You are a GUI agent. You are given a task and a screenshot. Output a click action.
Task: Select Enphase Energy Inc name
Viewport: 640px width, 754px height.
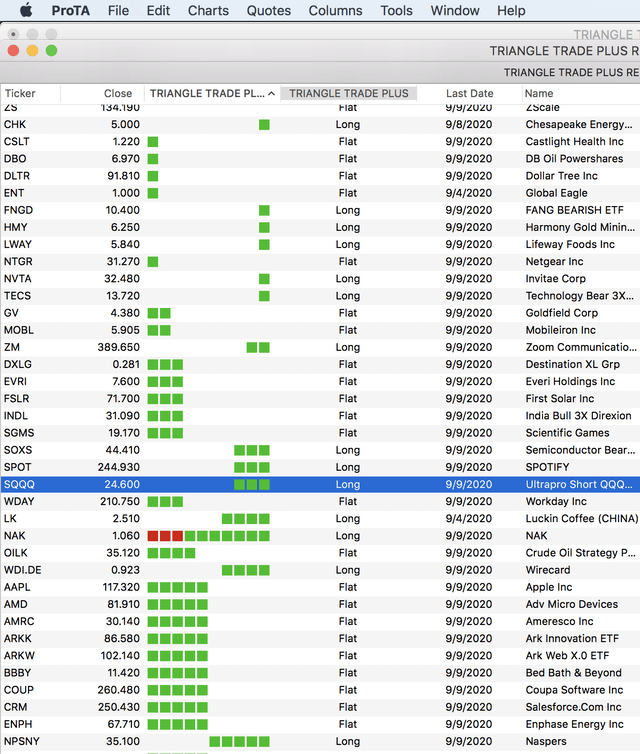click(x=575, y=724)
